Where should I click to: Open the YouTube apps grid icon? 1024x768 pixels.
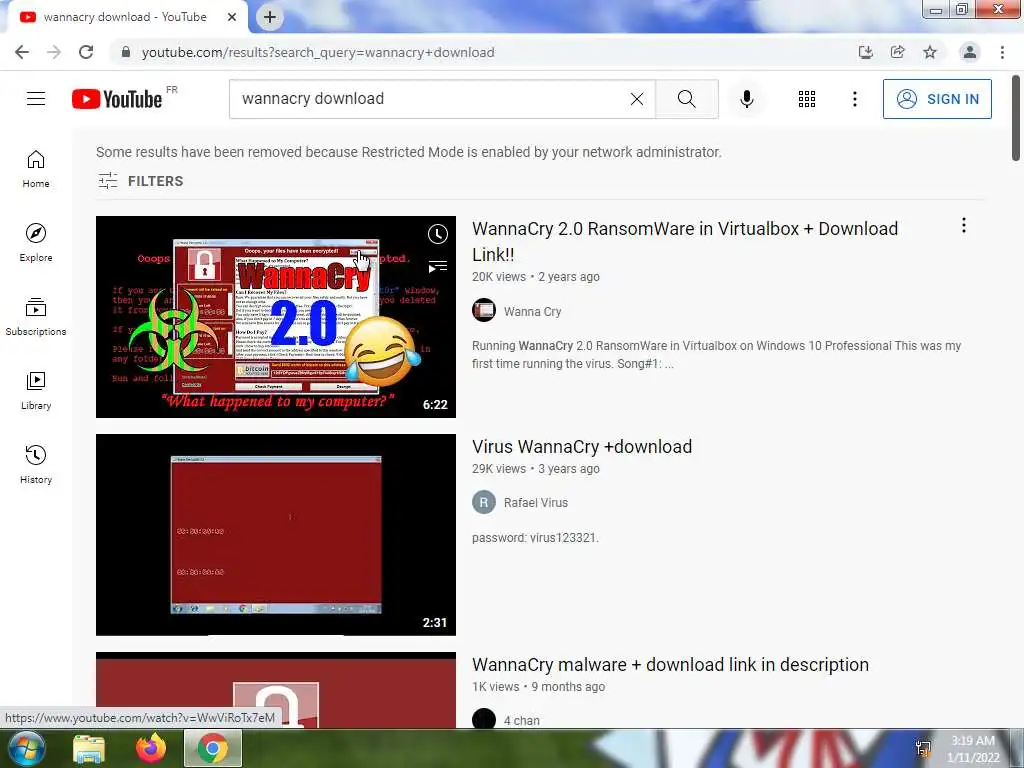click(807, 99)
